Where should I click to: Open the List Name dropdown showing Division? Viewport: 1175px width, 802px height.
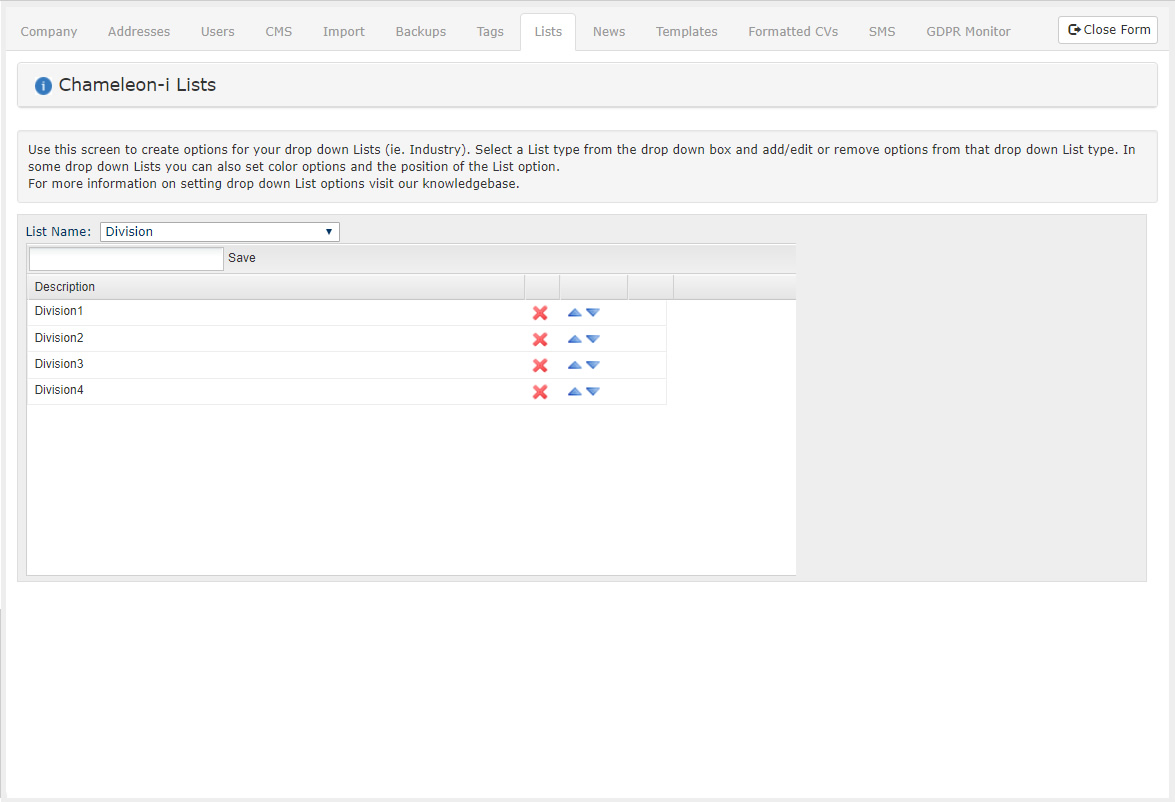[x=220, y=232]
